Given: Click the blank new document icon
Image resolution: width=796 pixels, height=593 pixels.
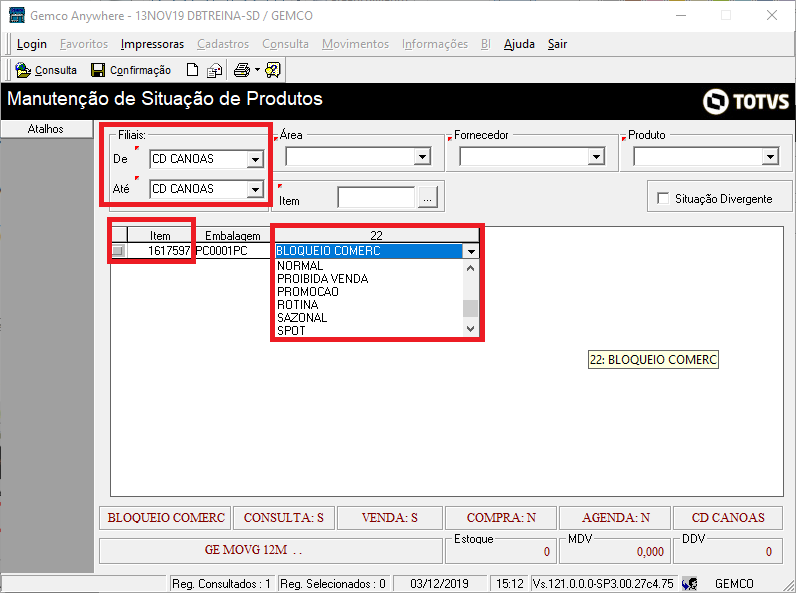Looking at the screenshot, I should [x=192, y=70].
